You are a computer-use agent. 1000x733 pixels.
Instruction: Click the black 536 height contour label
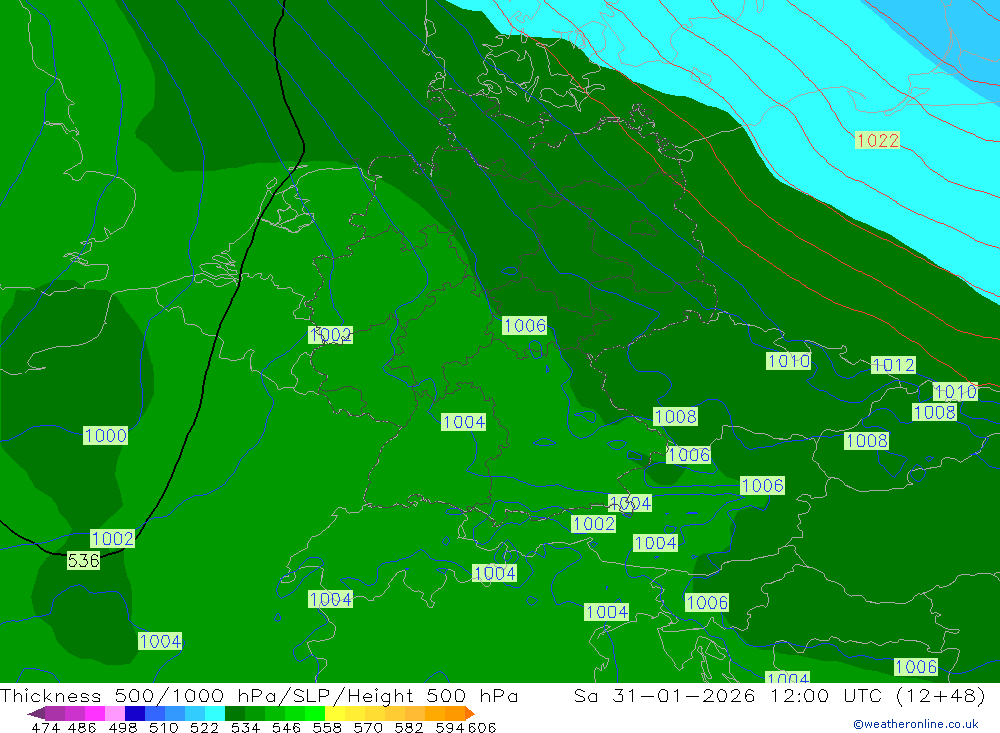click(84, 561)
